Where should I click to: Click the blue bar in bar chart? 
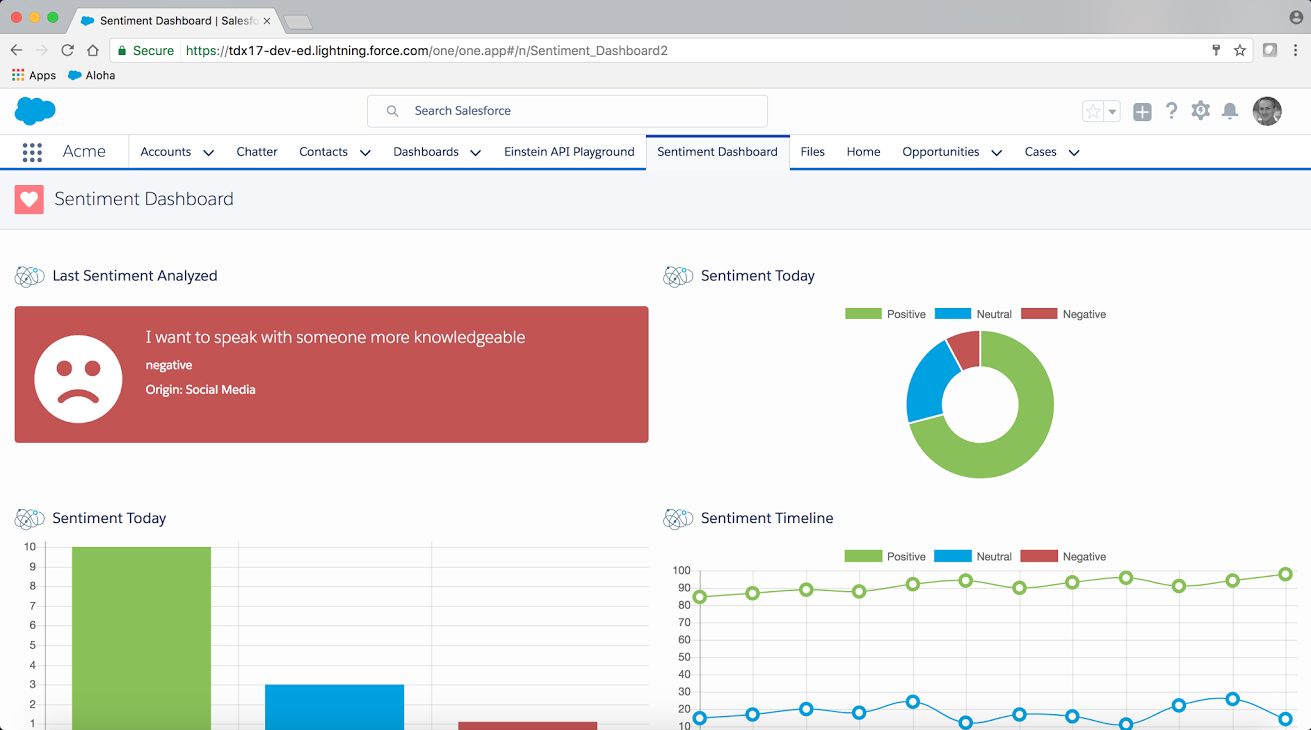coord(334,707)
